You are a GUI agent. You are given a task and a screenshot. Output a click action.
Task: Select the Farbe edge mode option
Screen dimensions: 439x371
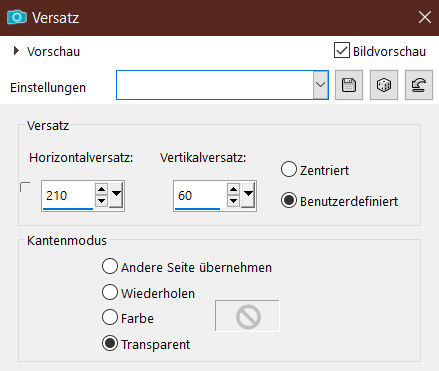(110, 317)
